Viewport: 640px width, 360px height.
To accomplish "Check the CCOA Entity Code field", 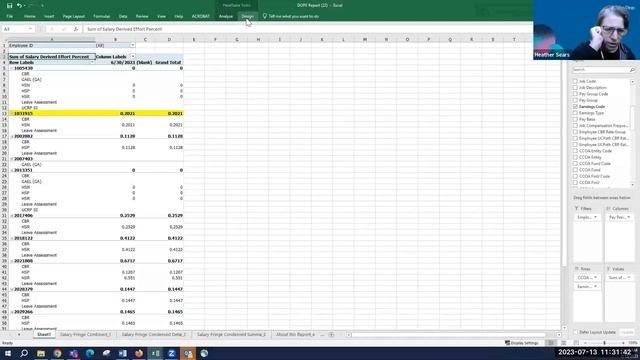I will [575, 151].
